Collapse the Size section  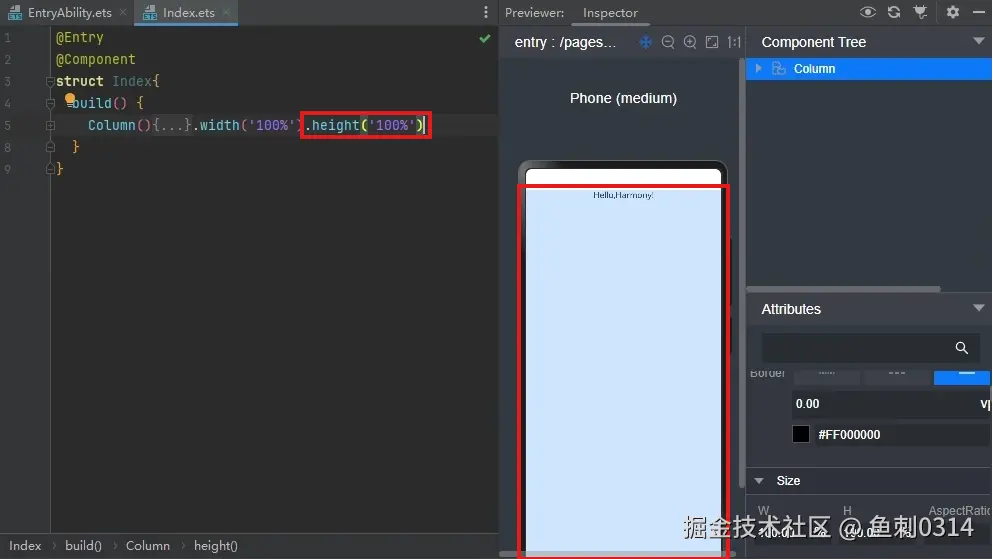[759, 481]
